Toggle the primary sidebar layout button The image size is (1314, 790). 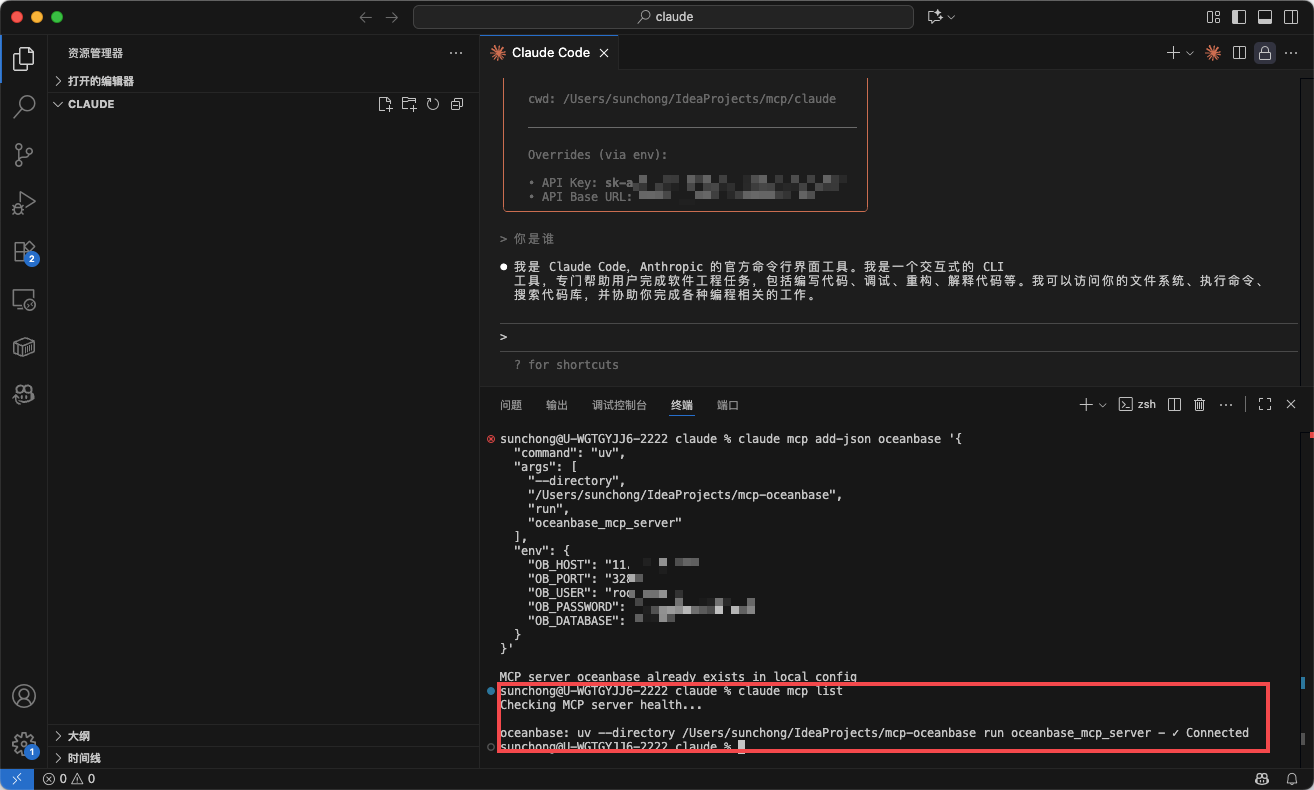pos(1239,17)
